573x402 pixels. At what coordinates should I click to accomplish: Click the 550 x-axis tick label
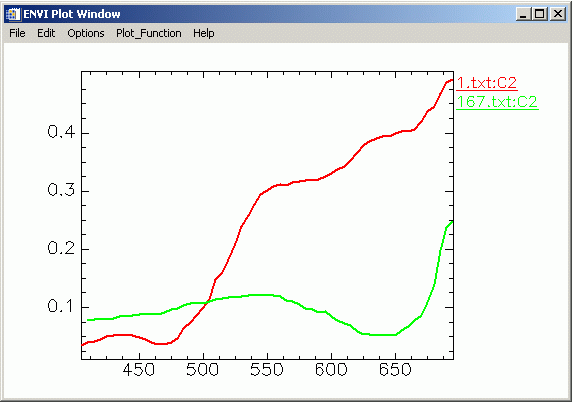pyautogui.click(x=267, y=370)
